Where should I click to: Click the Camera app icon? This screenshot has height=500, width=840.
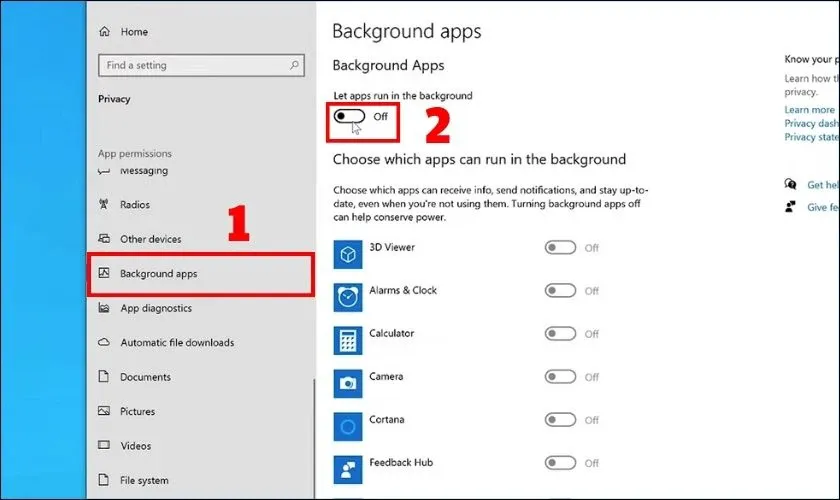(x=348, y=383)
